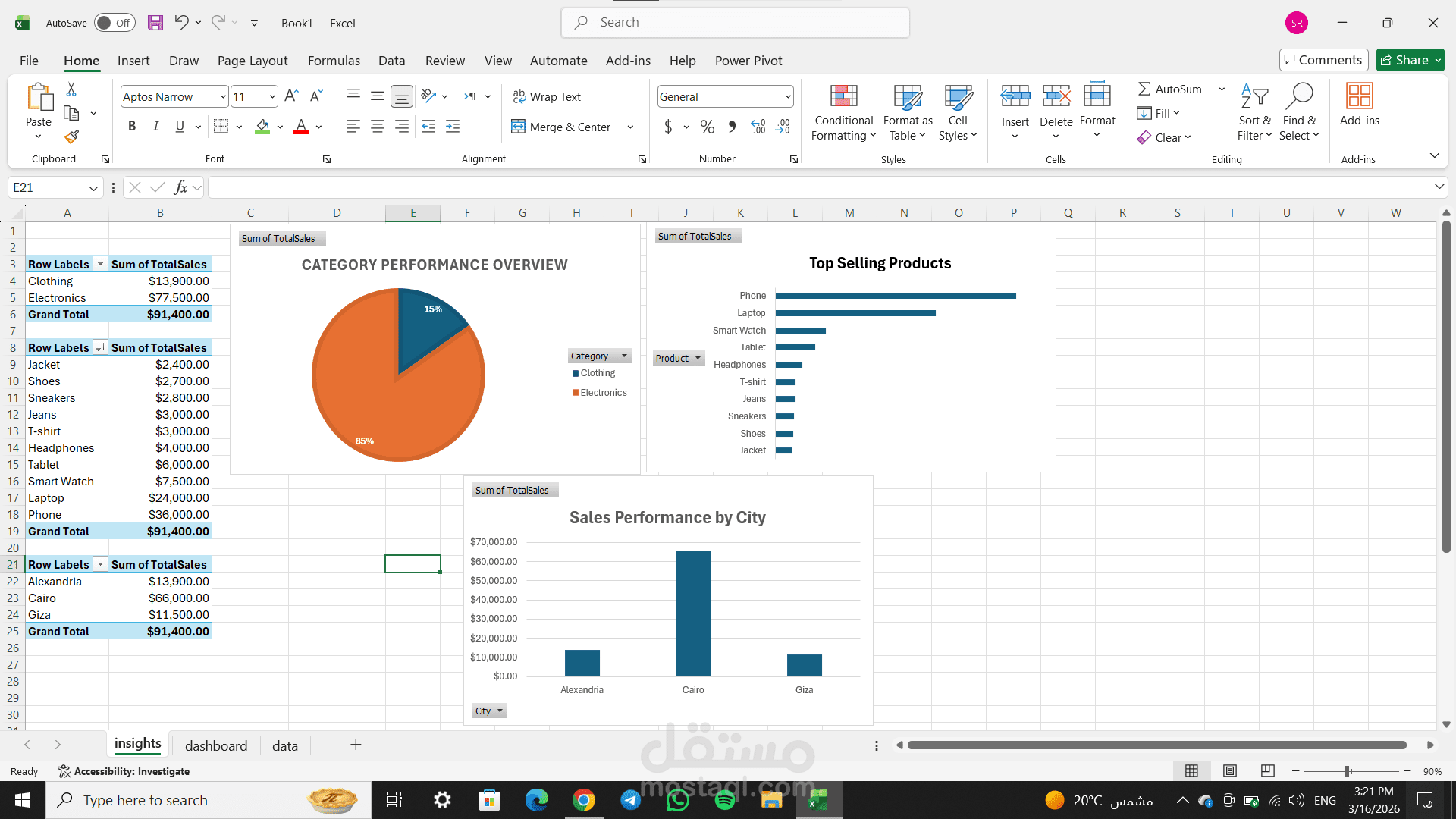Open the Formulas ribbon tab

click(334, 61)
